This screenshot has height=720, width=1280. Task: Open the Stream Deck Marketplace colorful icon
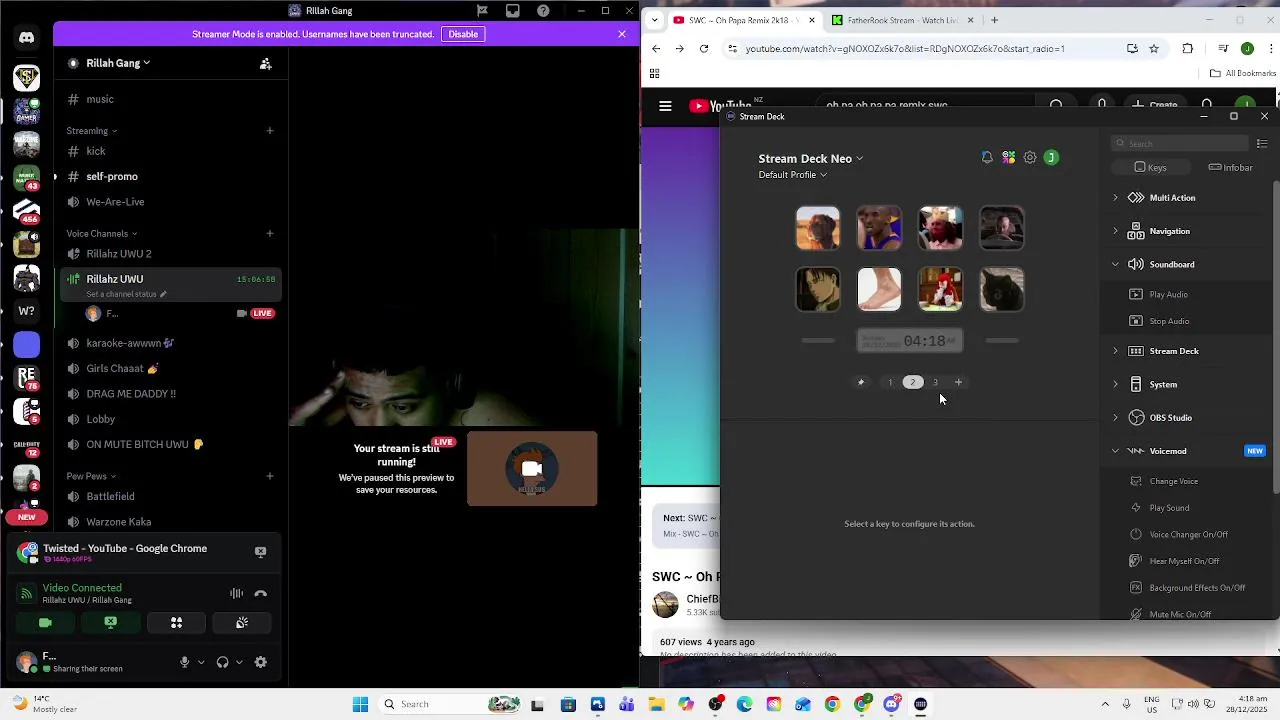pyautogui.click(x=1009, y=158)
